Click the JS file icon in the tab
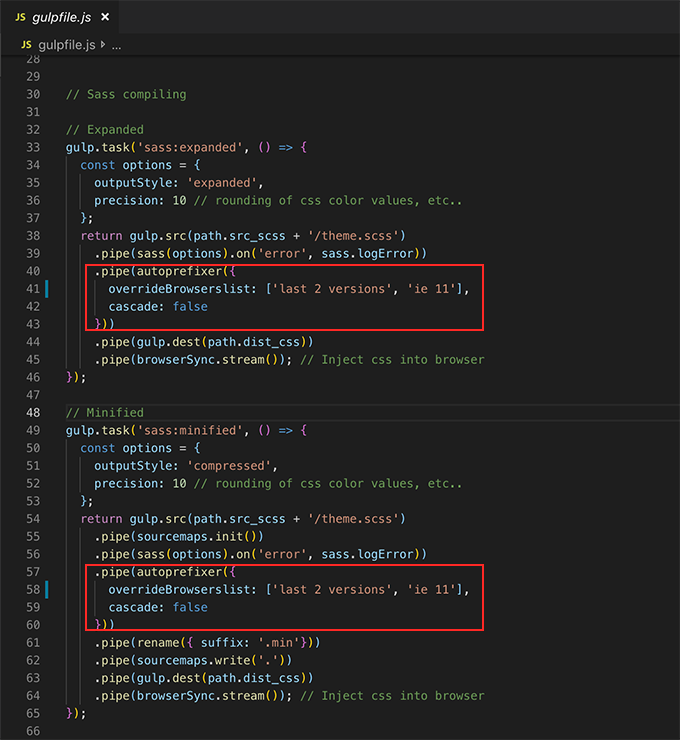The width and height of the screenshot is (680, 740). click(x=20, y=17)
